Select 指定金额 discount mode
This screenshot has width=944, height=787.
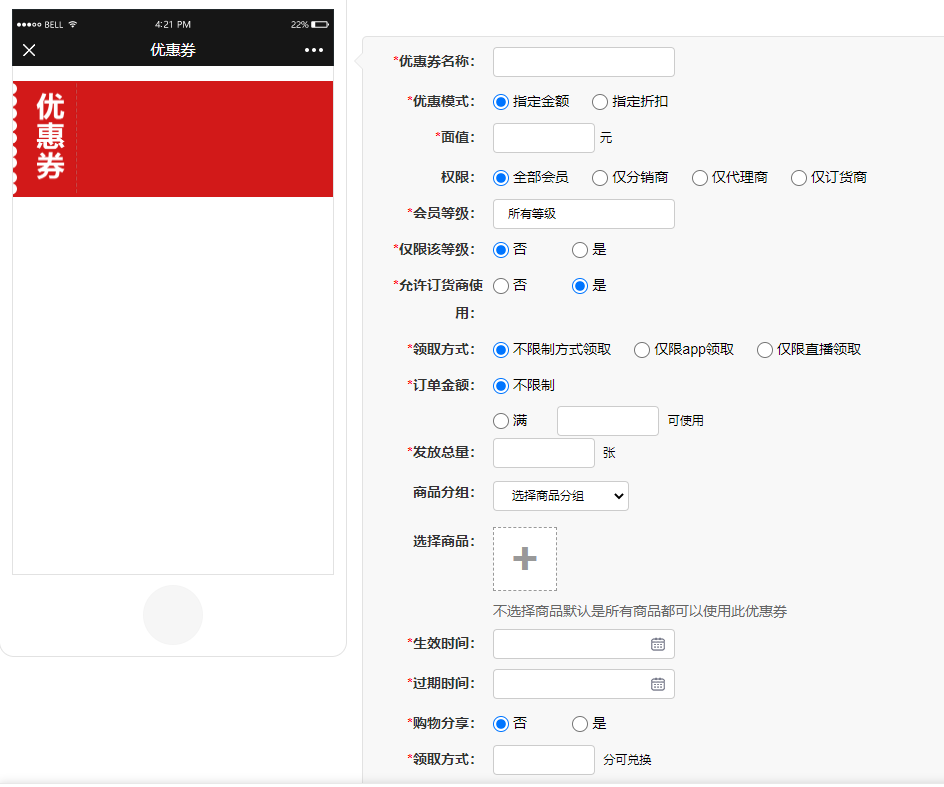[500, 102]
